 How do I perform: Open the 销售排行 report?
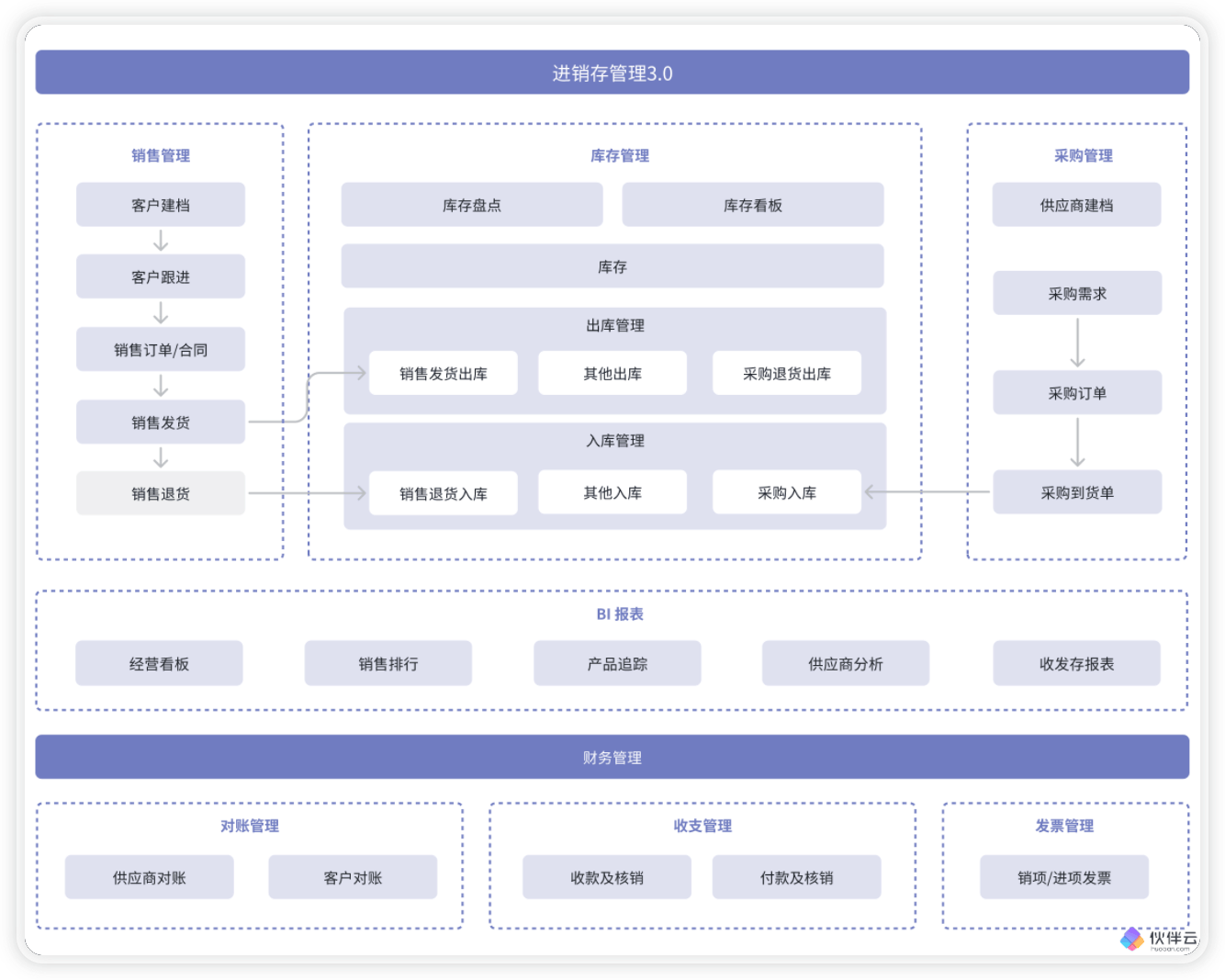pos(388,663)
